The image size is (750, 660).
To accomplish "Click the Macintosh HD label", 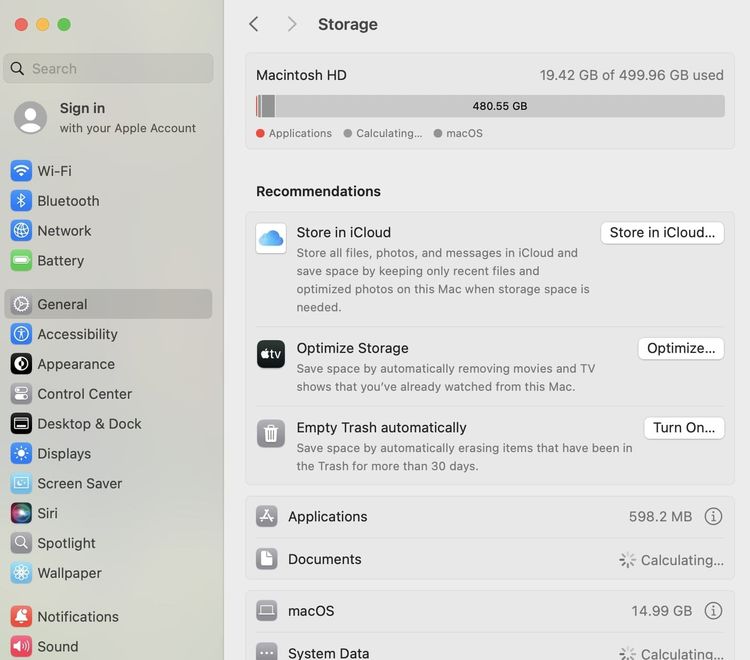I will click(x=301, y=75).
